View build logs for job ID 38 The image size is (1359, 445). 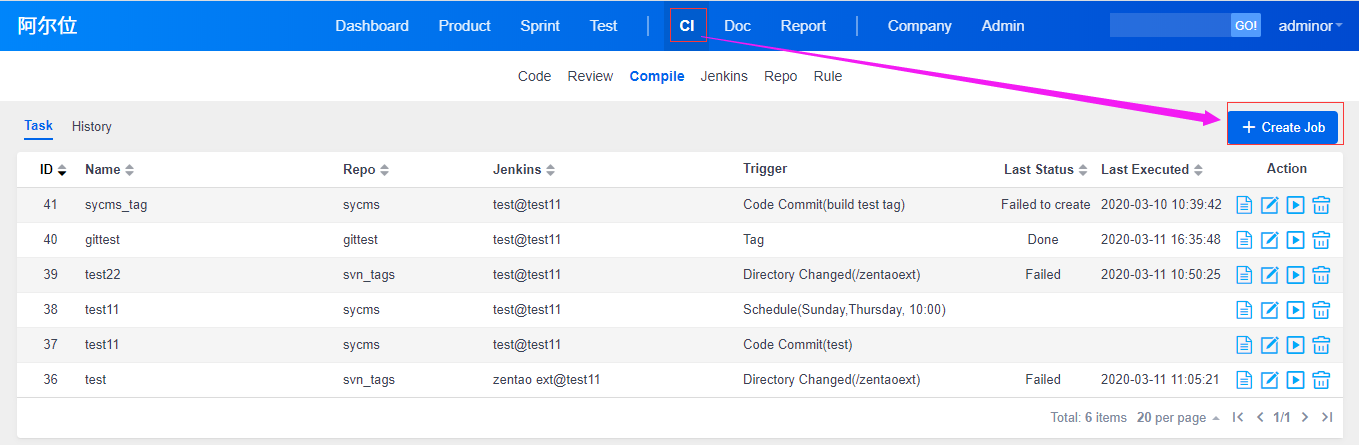1244,310
